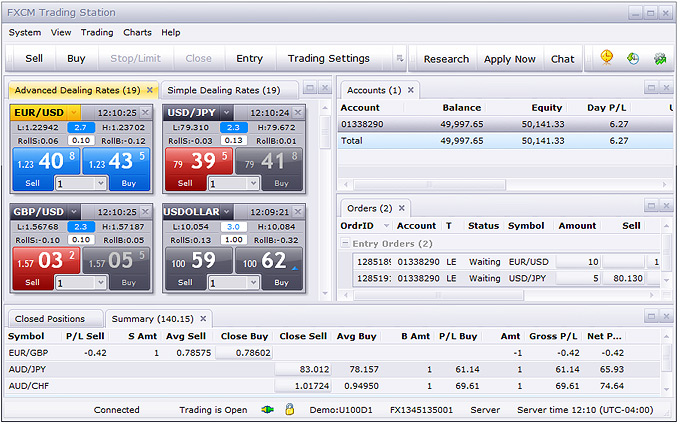This screenshot has width=680, height=424.
Task: Close the Accounts tab
Action: pyautogui.click(x=411, y=90)
